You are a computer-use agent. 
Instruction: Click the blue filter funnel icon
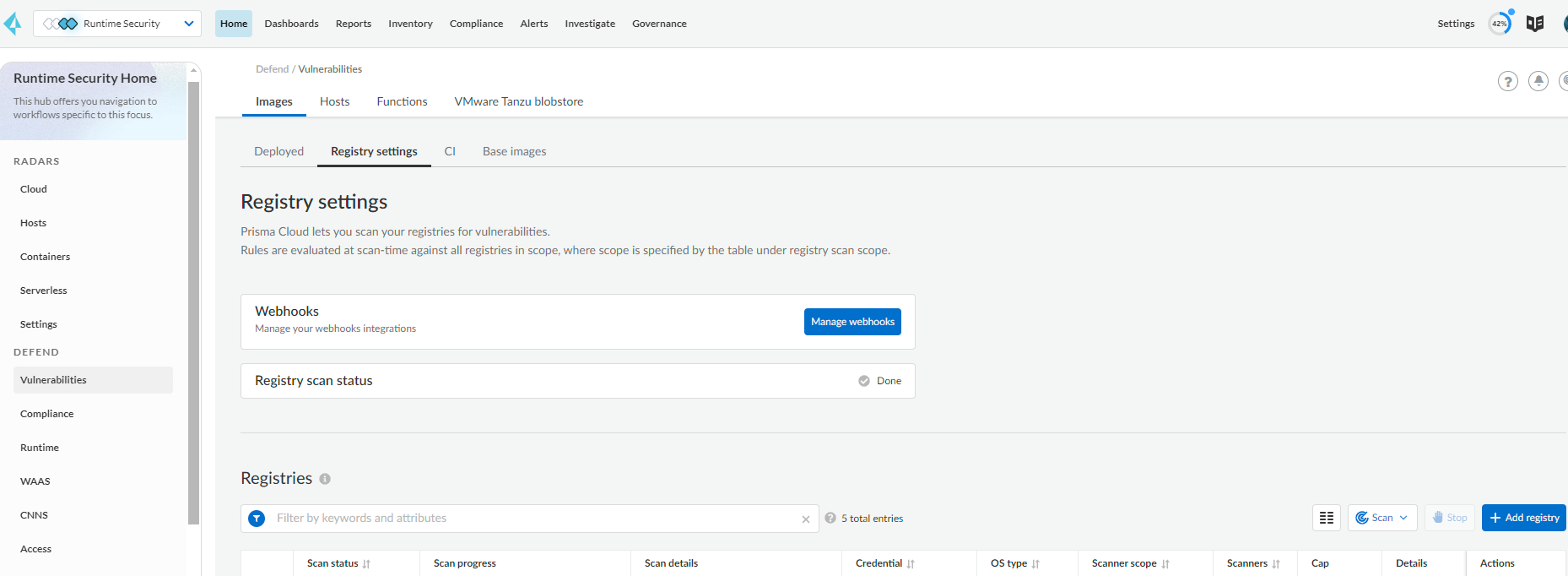[x=257, y=519]
